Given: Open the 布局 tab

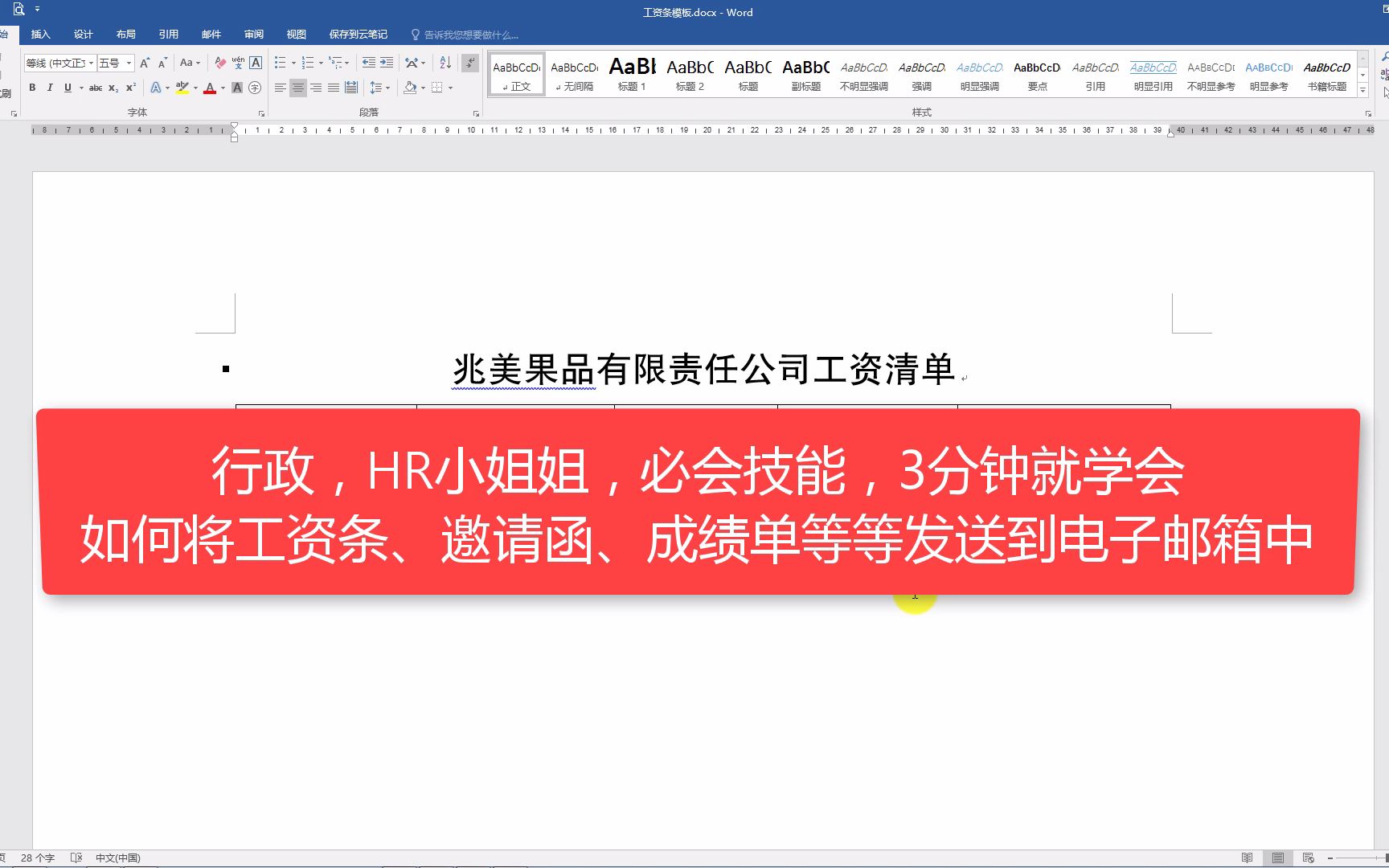Looking at the screenshot, I should (126, 35).
